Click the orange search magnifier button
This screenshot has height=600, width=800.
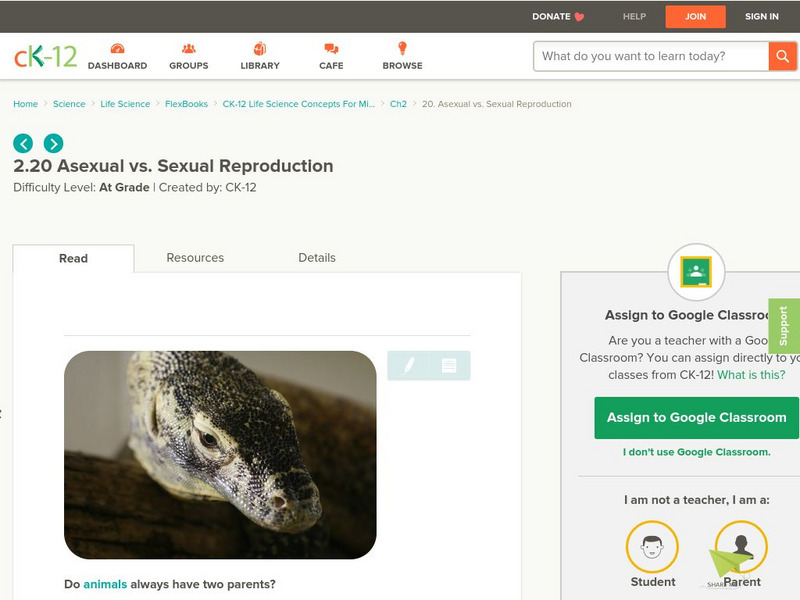click(782, 56)
